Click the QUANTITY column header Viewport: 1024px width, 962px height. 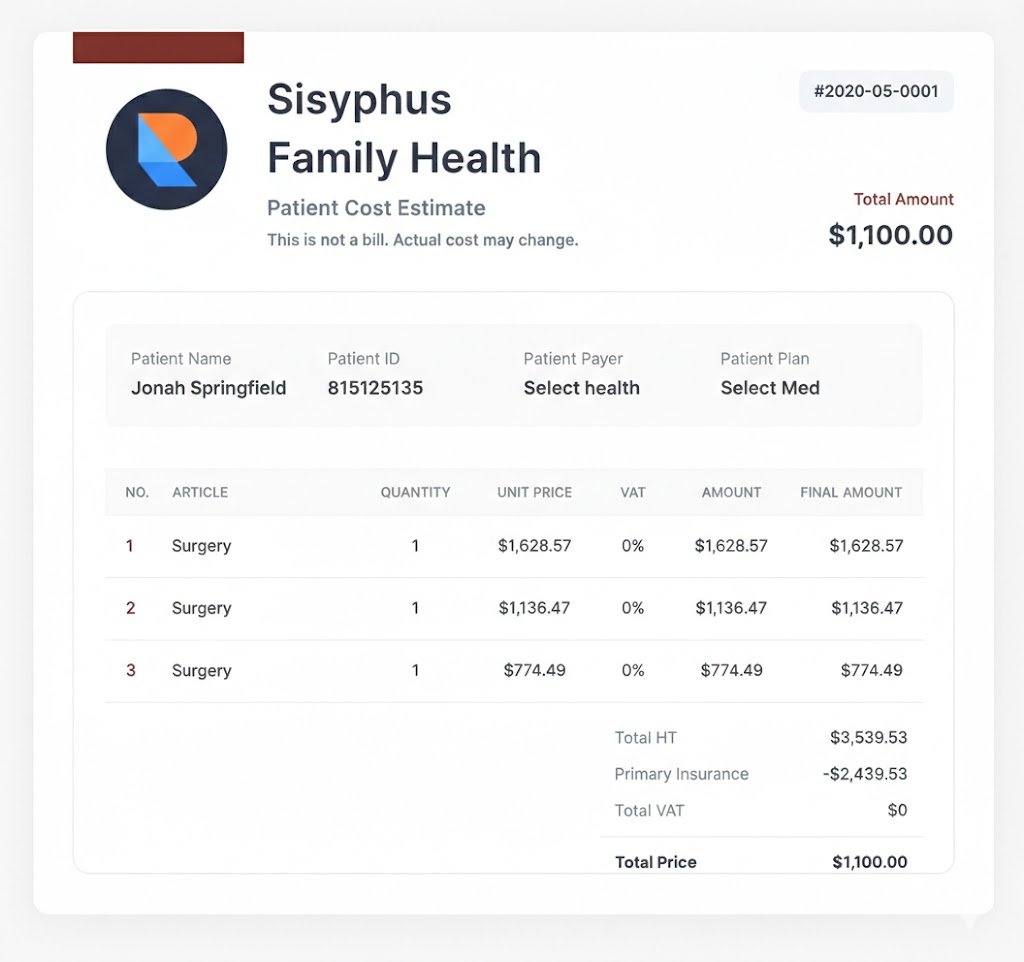[x=415, y=492]
